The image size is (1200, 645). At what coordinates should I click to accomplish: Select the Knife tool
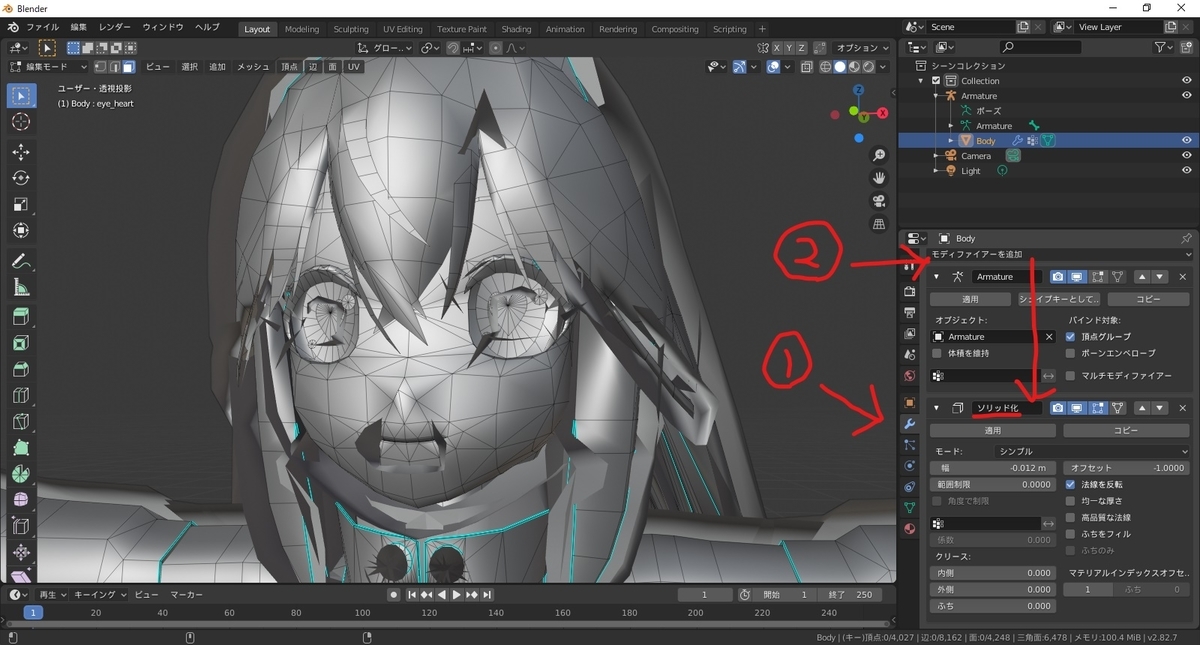click(21, 421)
